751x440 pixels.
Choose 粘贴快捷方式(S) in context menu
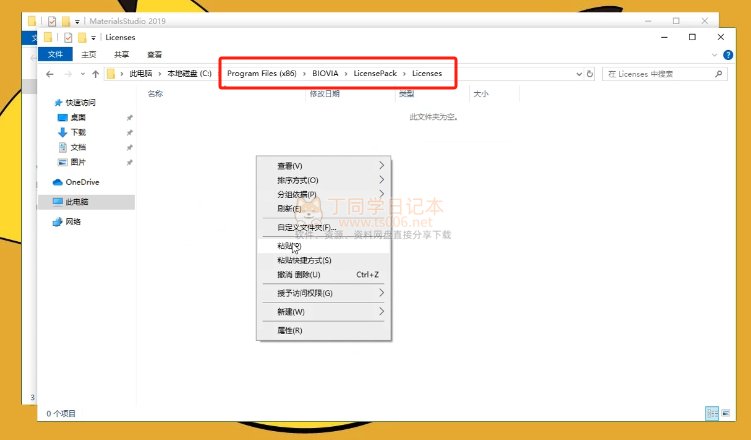(324, 260)
